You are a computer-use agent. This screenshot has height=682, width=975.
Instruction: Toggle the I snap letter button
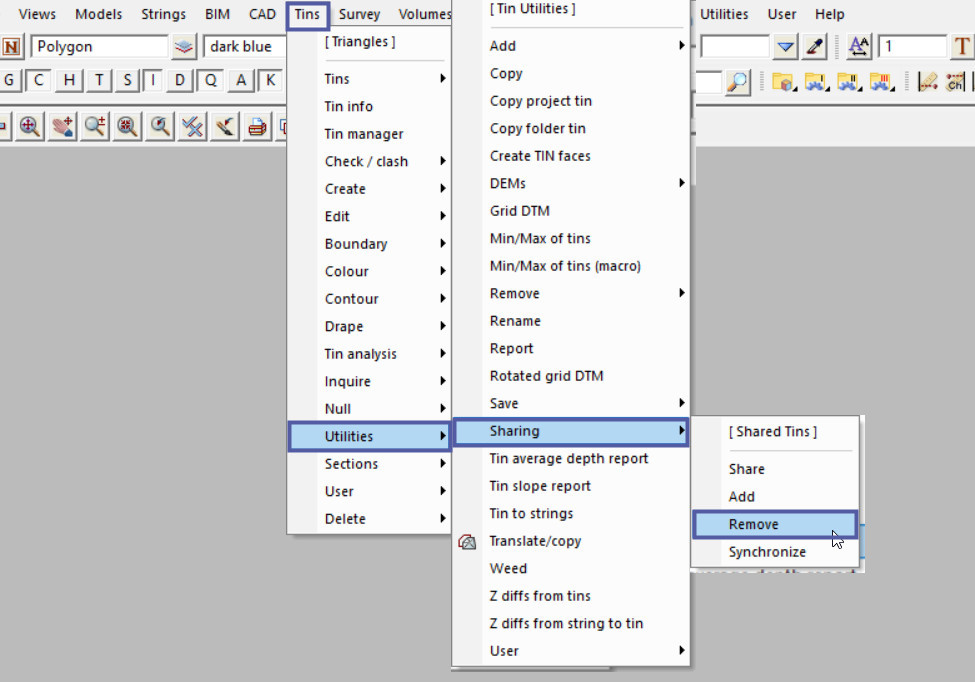pyautogui.click(x=155, y=81)
